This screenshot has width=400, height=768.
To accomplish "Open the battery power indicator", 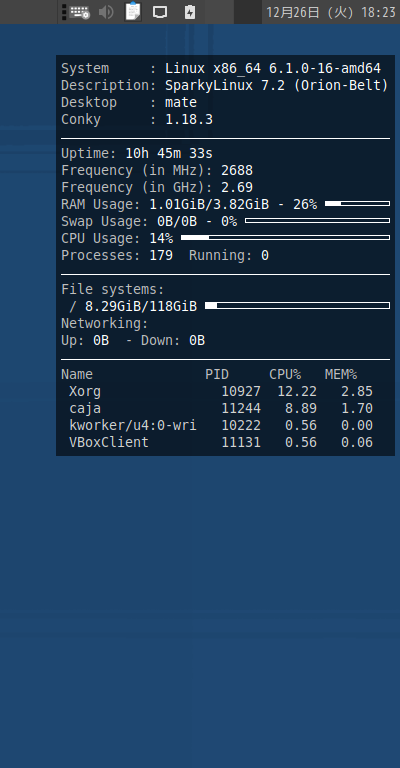I will (x=189, y=12).
